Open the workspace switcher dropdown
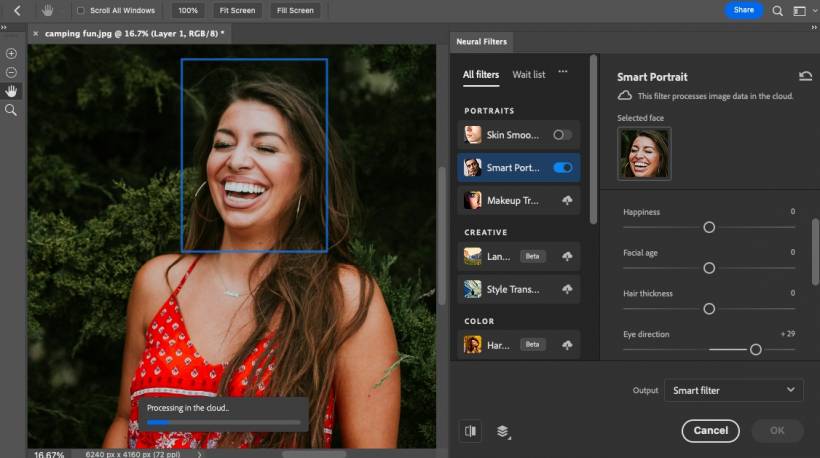This screenshot has width=820, height=458. click(801, 10)
